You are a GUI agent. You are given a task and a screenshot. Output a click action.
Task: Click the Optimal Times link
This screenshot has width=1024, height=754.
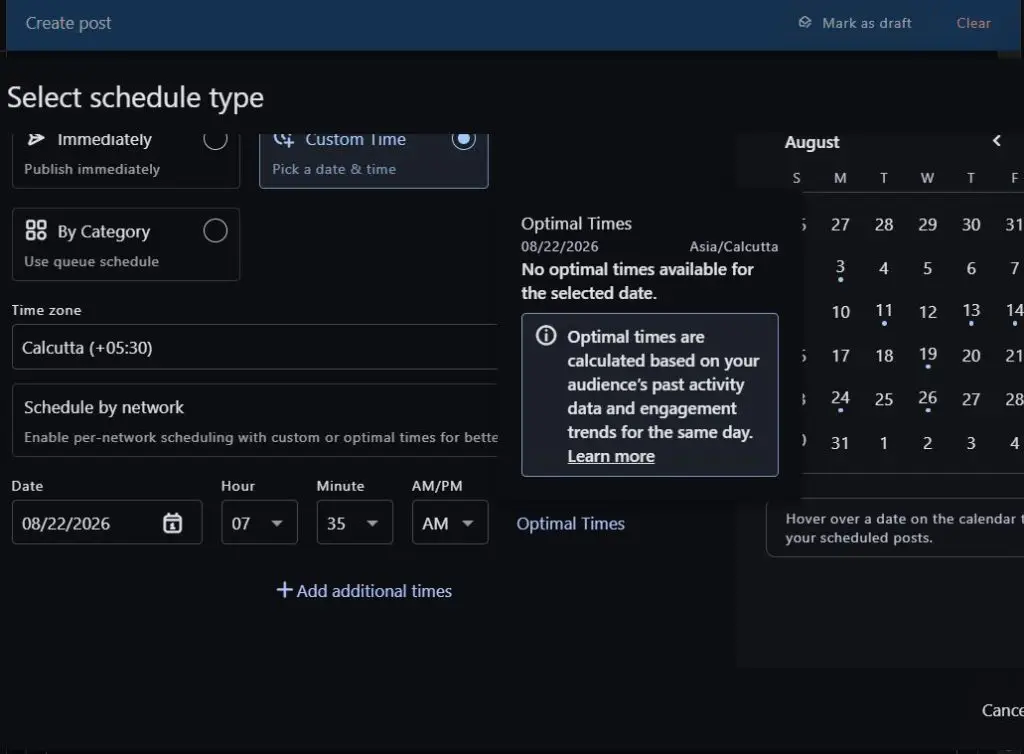570,524
